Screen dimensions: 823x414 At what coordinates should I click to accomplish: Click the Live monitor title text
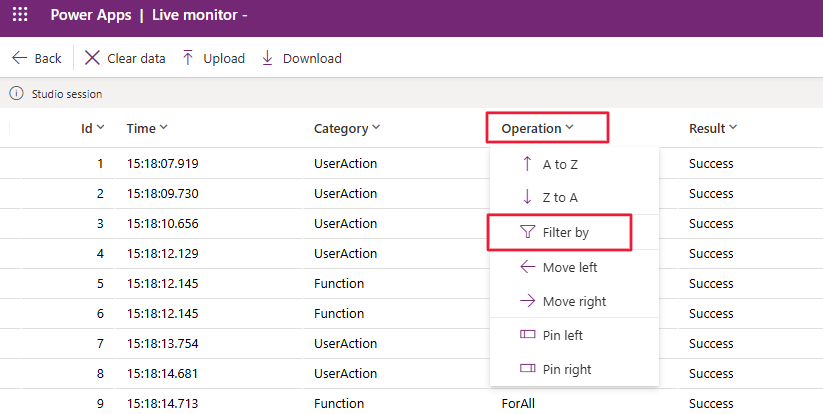coord(195,15)
